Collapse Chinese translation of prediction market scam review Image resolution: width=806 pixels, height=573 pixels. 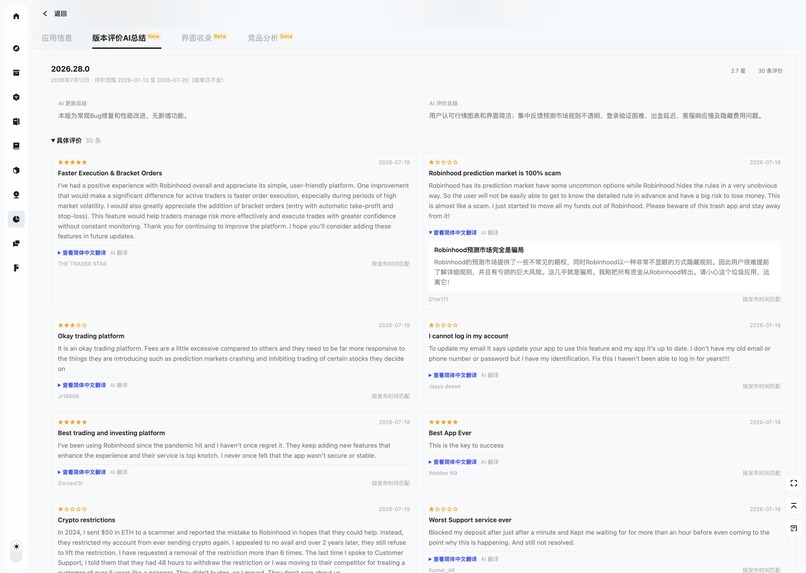pos(453,233)
